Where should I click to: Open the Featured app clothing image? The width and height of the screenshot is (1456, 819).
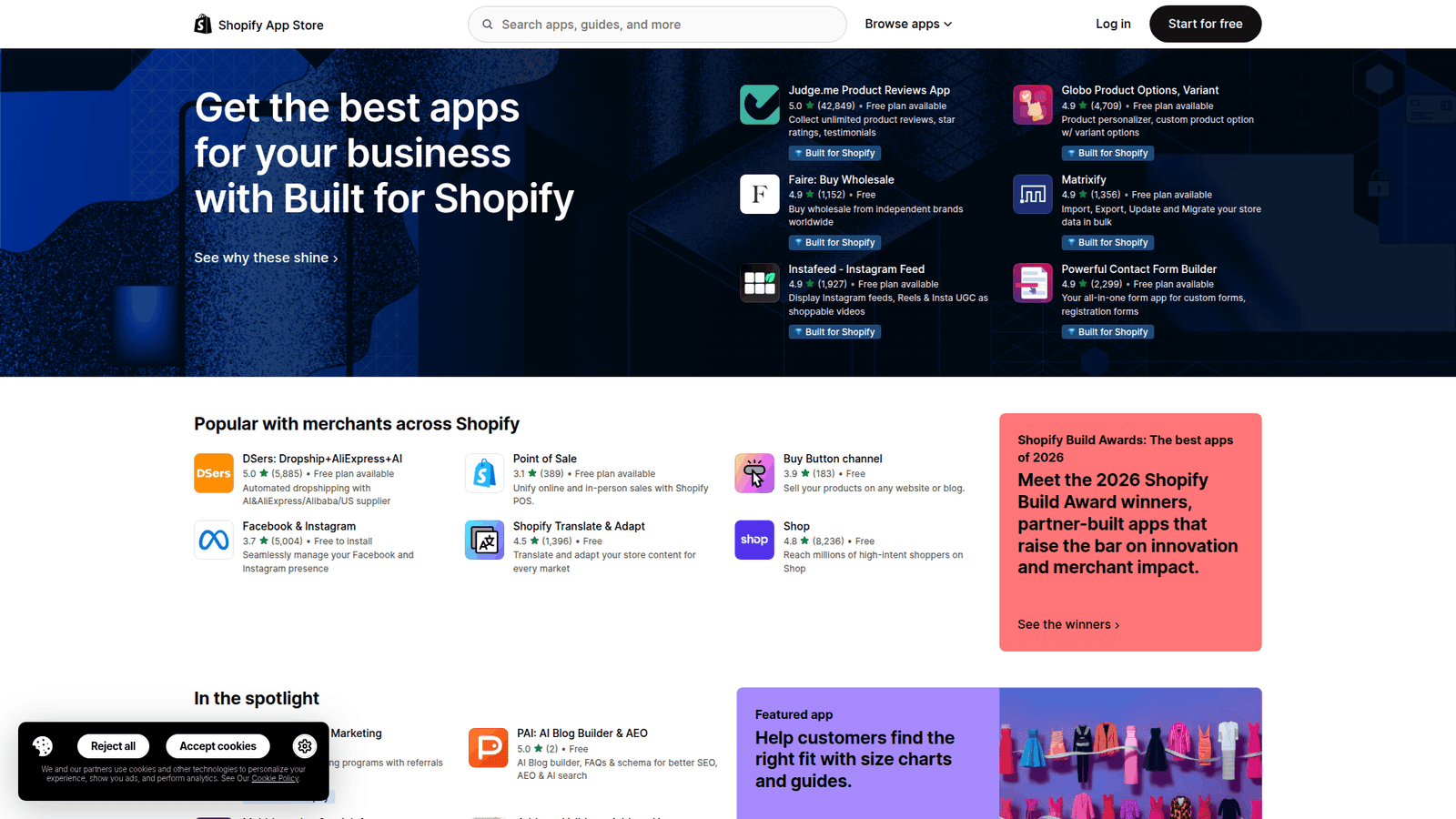pos(1130,753)
